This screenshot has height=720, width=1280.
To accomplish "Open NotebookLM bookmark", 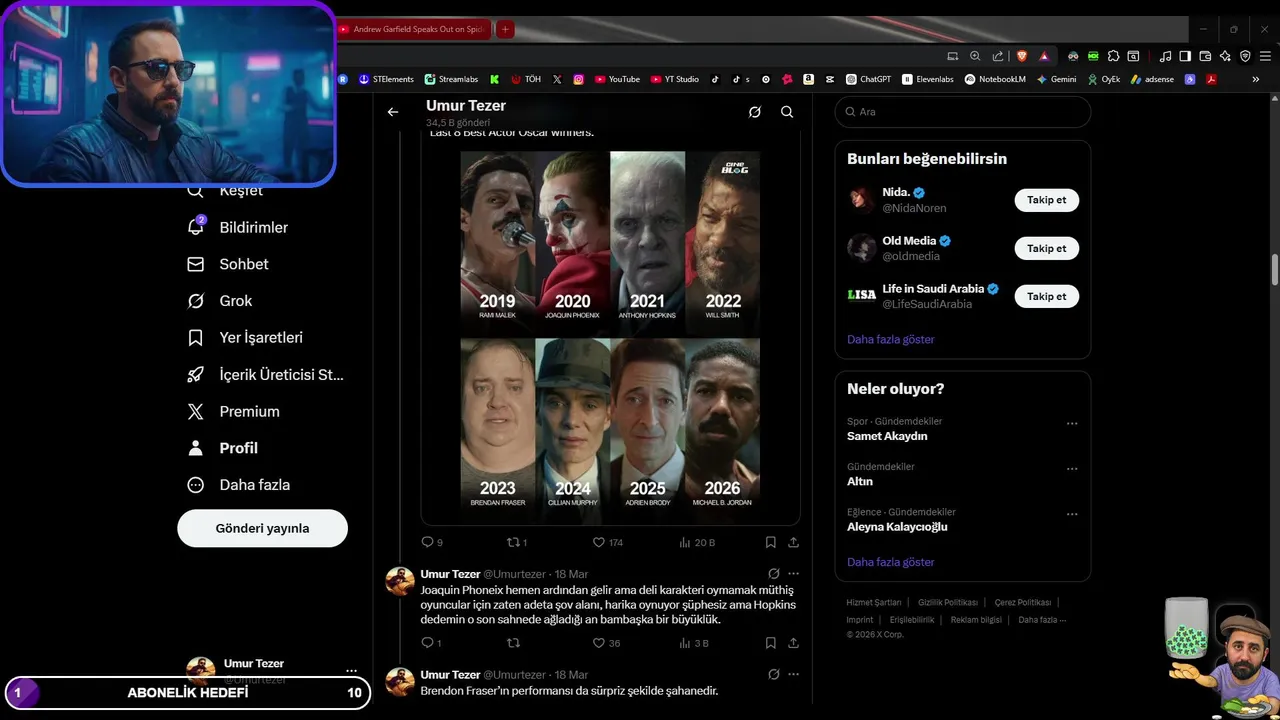I will (x=995, y=79).
